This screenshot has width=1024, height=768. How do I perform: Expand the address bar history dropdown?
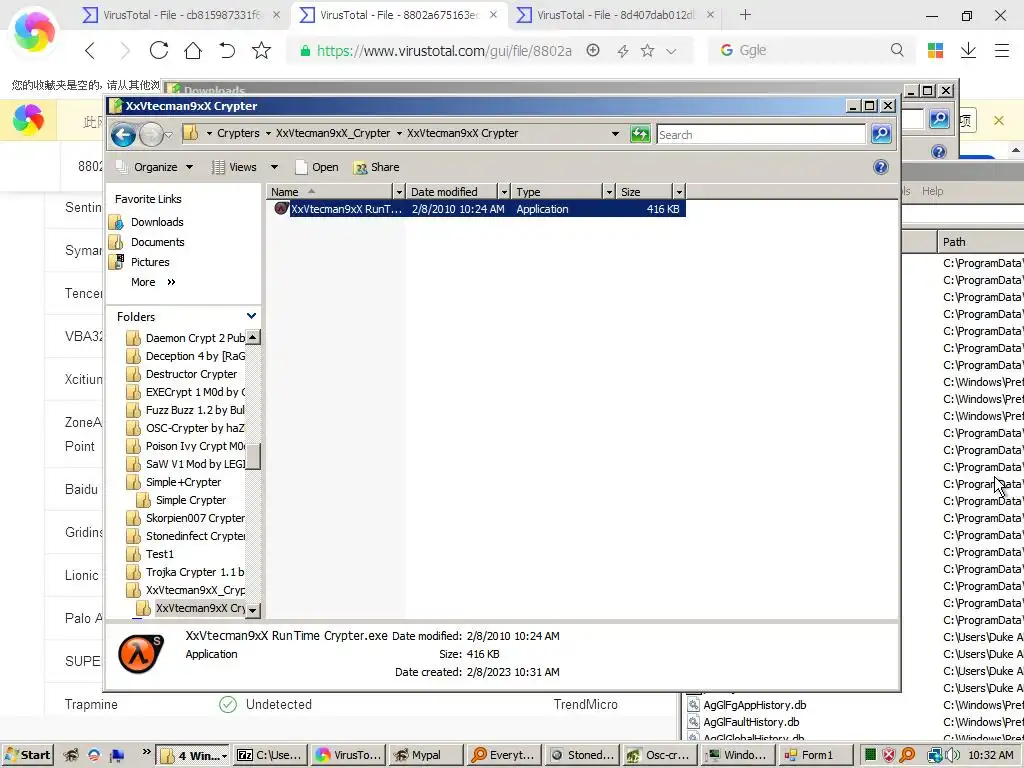coord(615,134)
